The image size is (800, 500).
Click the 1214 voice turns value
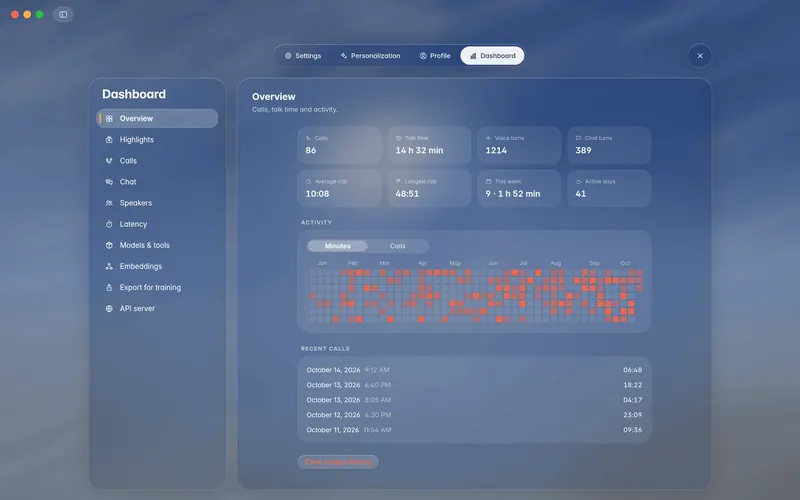tap(496, 151)
